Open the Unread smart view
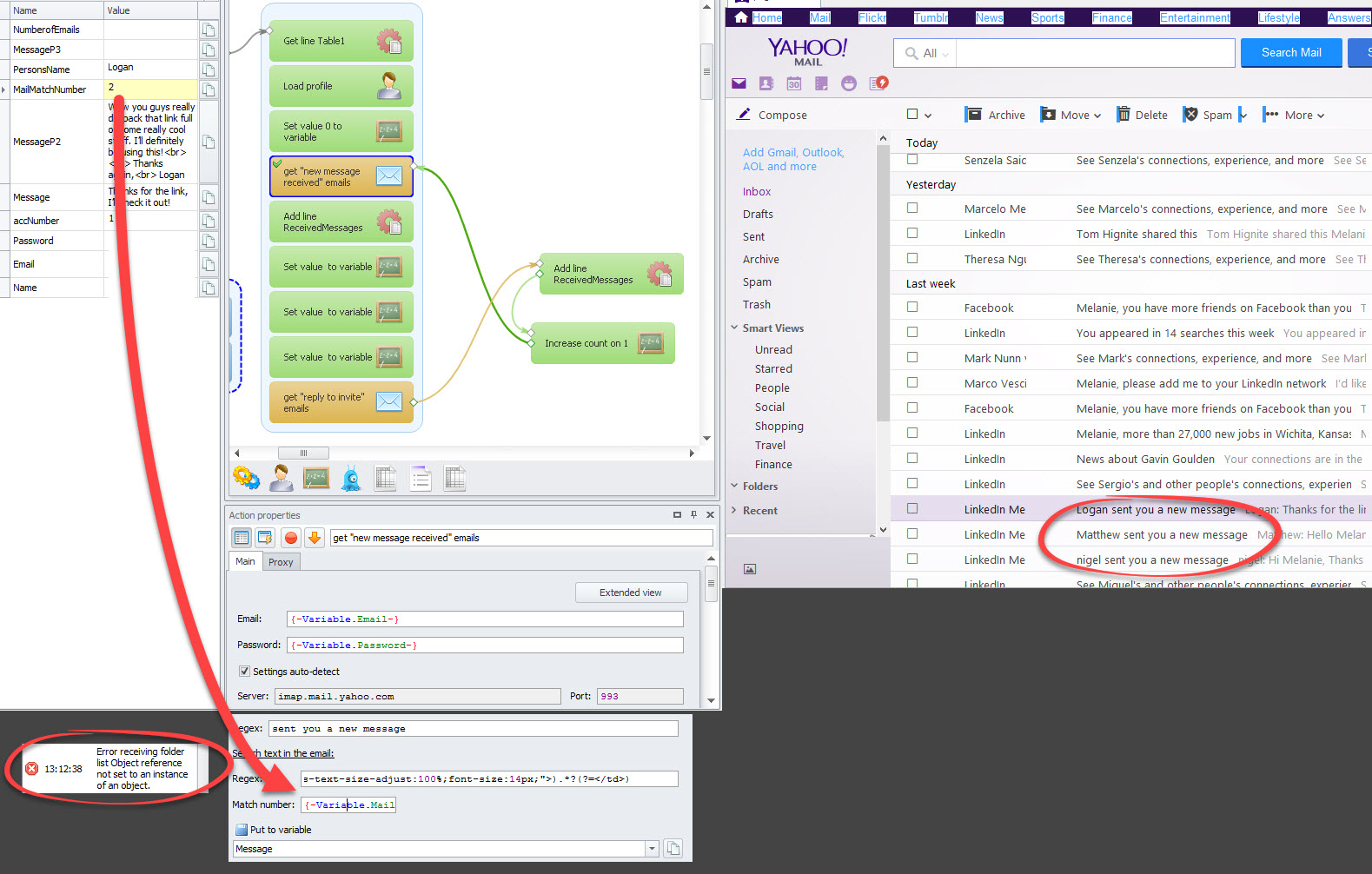This screenshot has height=874, width=1372. (x=773, y=349)
